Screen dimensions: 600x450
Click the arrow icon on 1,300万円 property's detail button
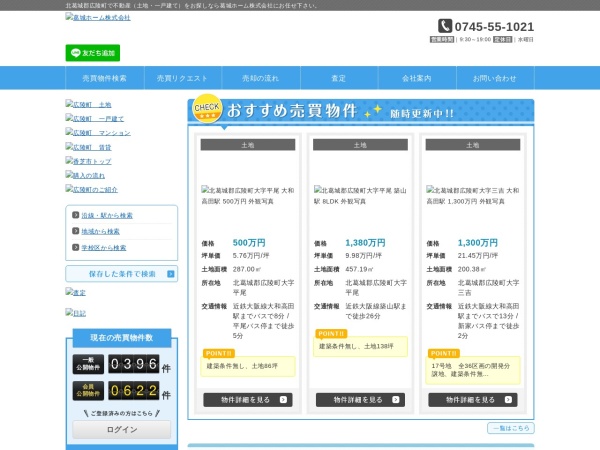(x=508, y=399)
